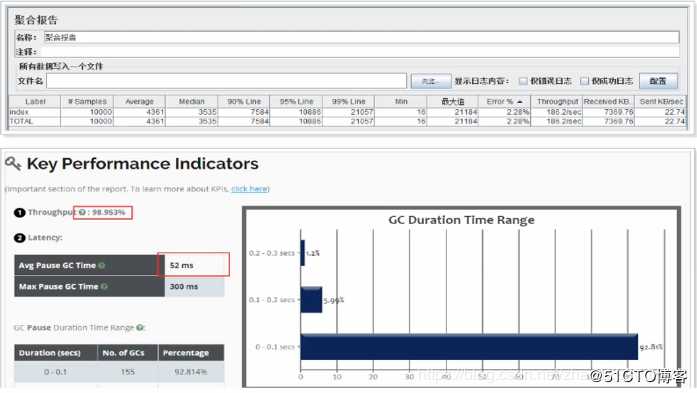
Task: Click the 配置 configure button
Action: (x=658, y=81)
